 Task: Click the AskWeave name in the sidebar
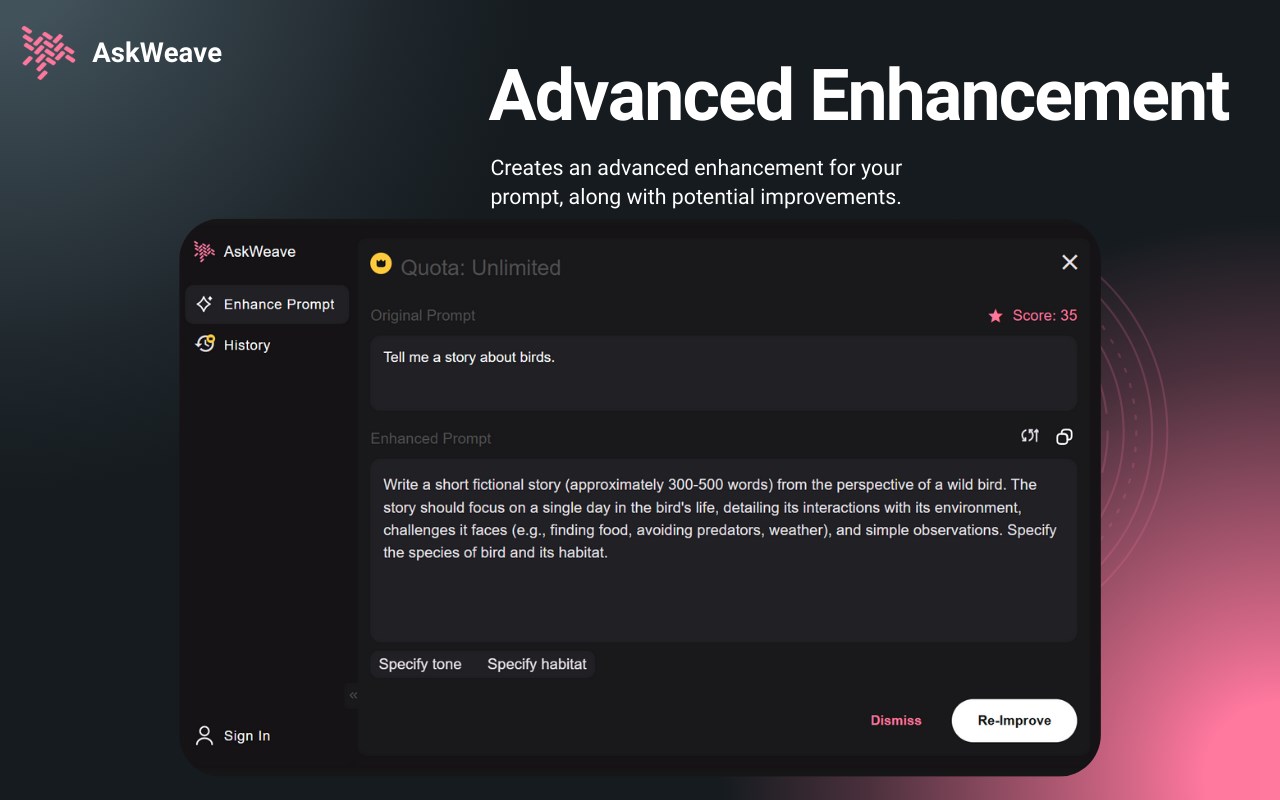click(260, 251)
